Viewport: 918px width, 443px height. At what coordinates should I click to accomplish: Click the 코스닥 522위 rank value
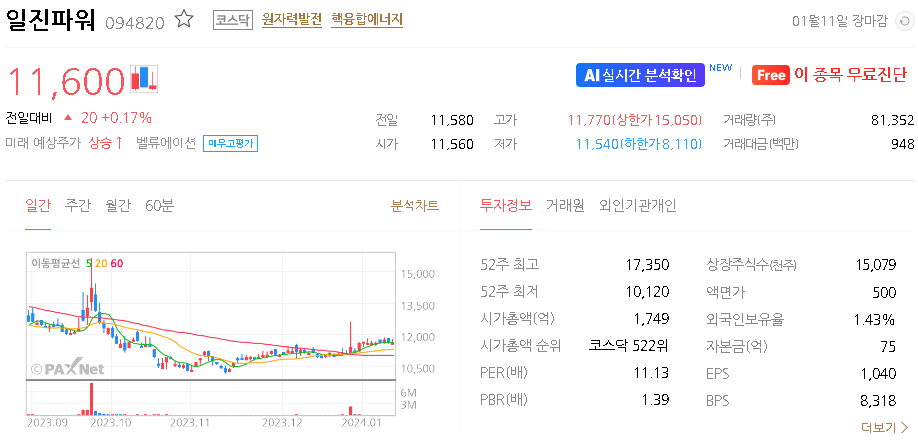point(628,346)
